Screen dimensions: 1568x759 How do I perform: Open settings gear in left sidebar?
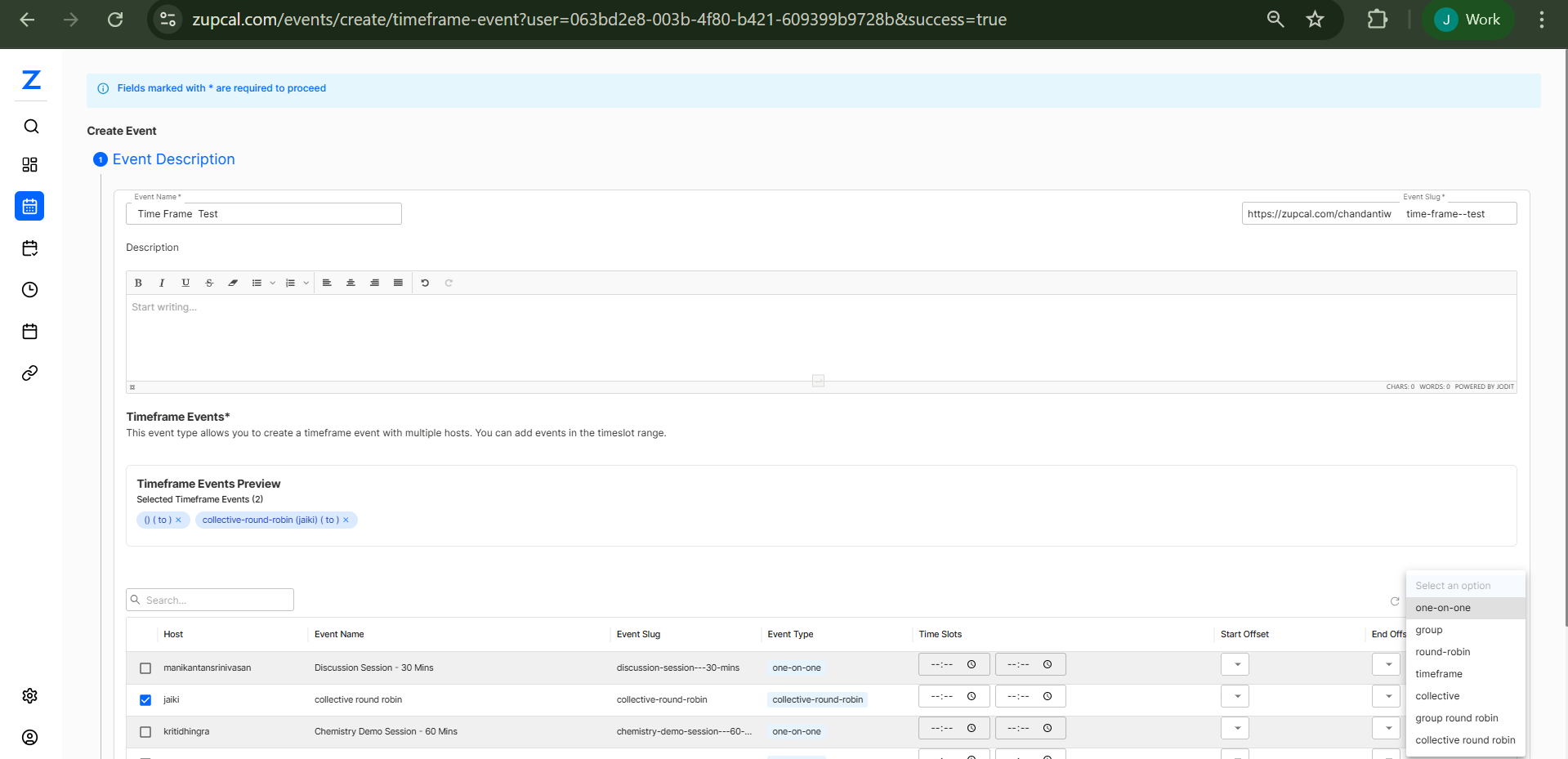point(30,696)
